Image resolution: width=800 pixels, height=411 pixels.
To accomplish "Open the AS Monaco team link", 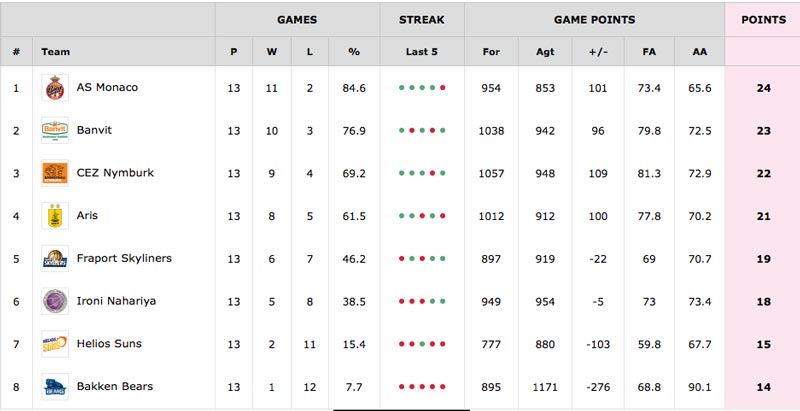I will pyautogui.click(x=107, y=87).
